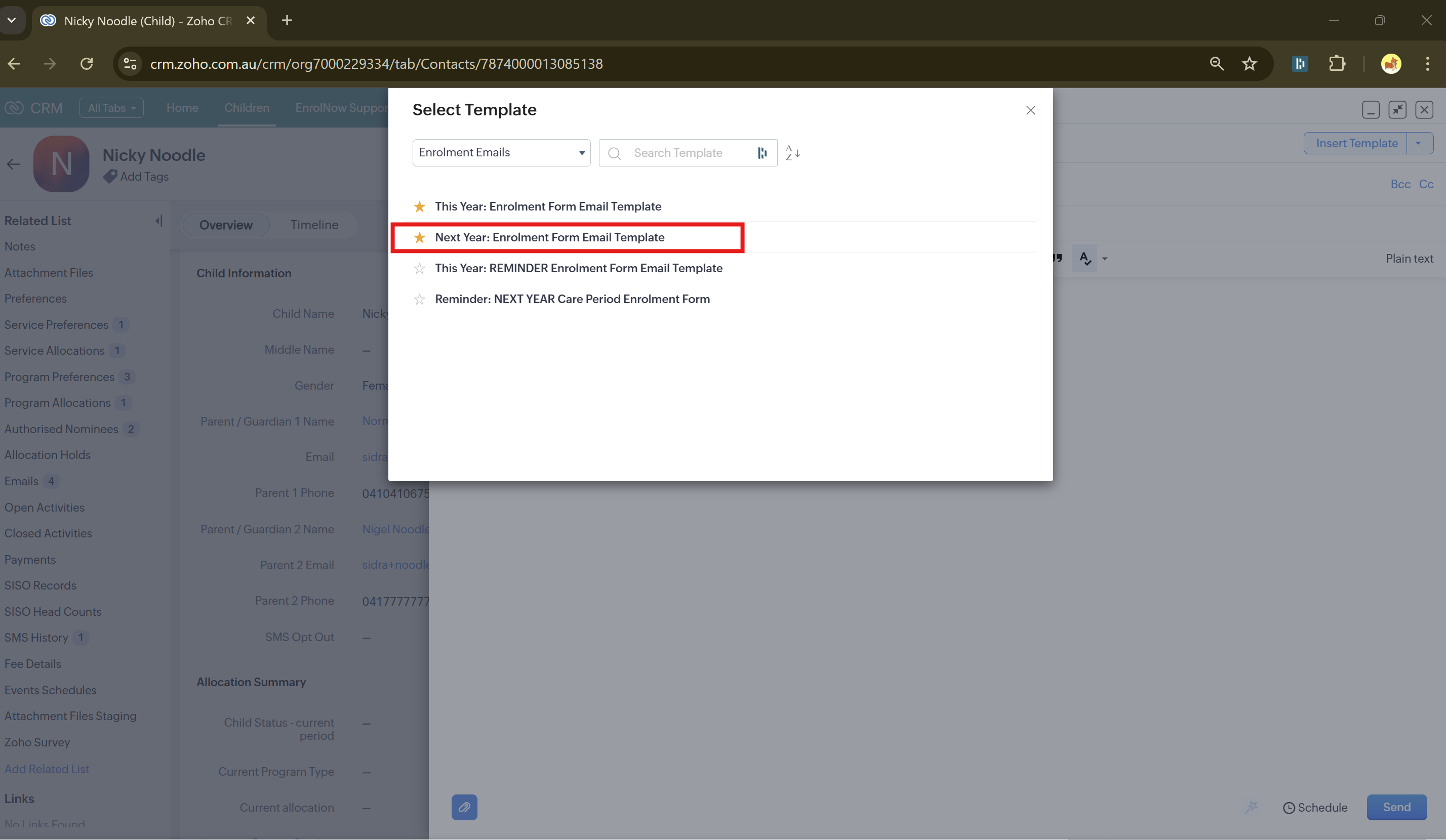Switch to the Timeline tab
The image size is (1446, 840).
[314, 225]
